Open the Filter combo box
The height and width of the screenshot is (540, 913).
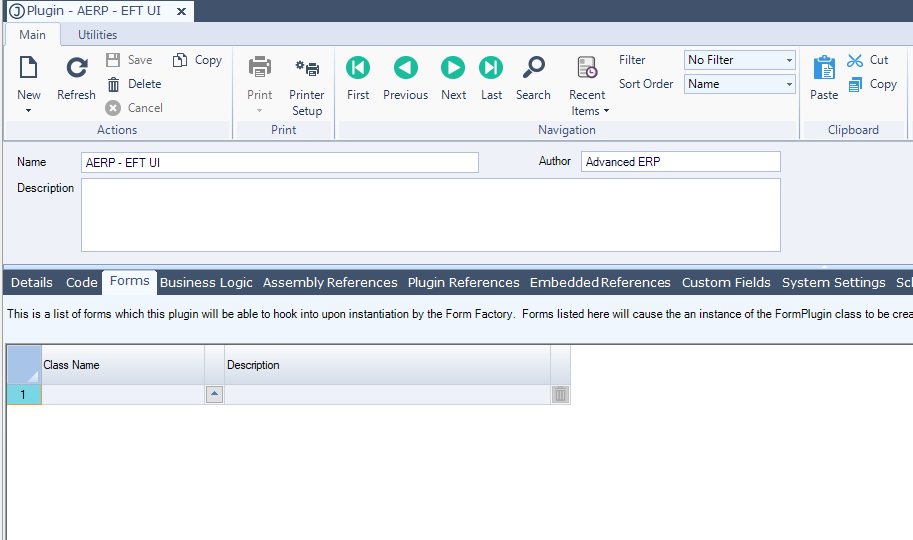tap(789, 60)
